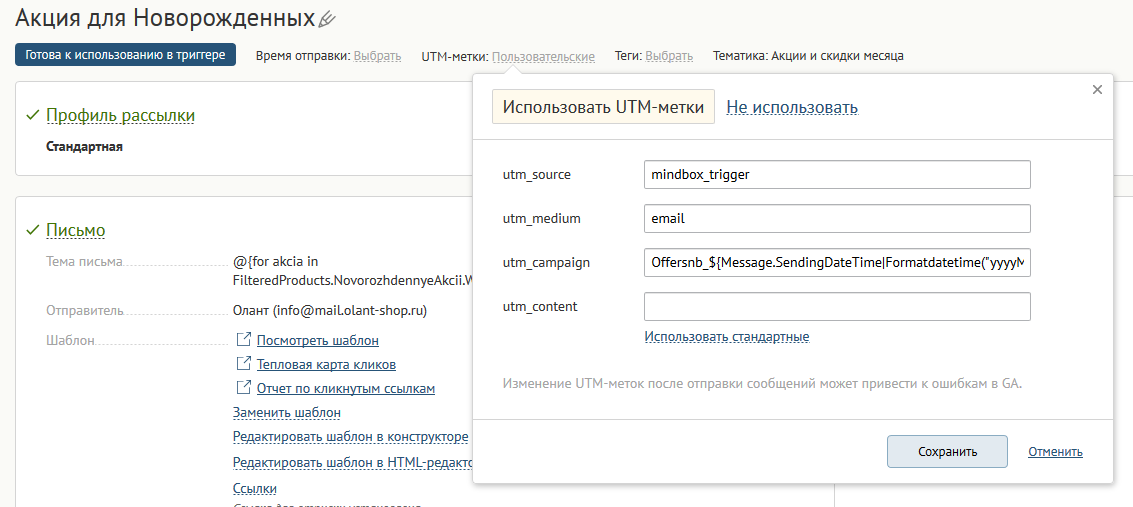The image size is (1133, 507).
Task: Open the Время отправки 'Выбрать' selector
Action: [x=377, y=56]
